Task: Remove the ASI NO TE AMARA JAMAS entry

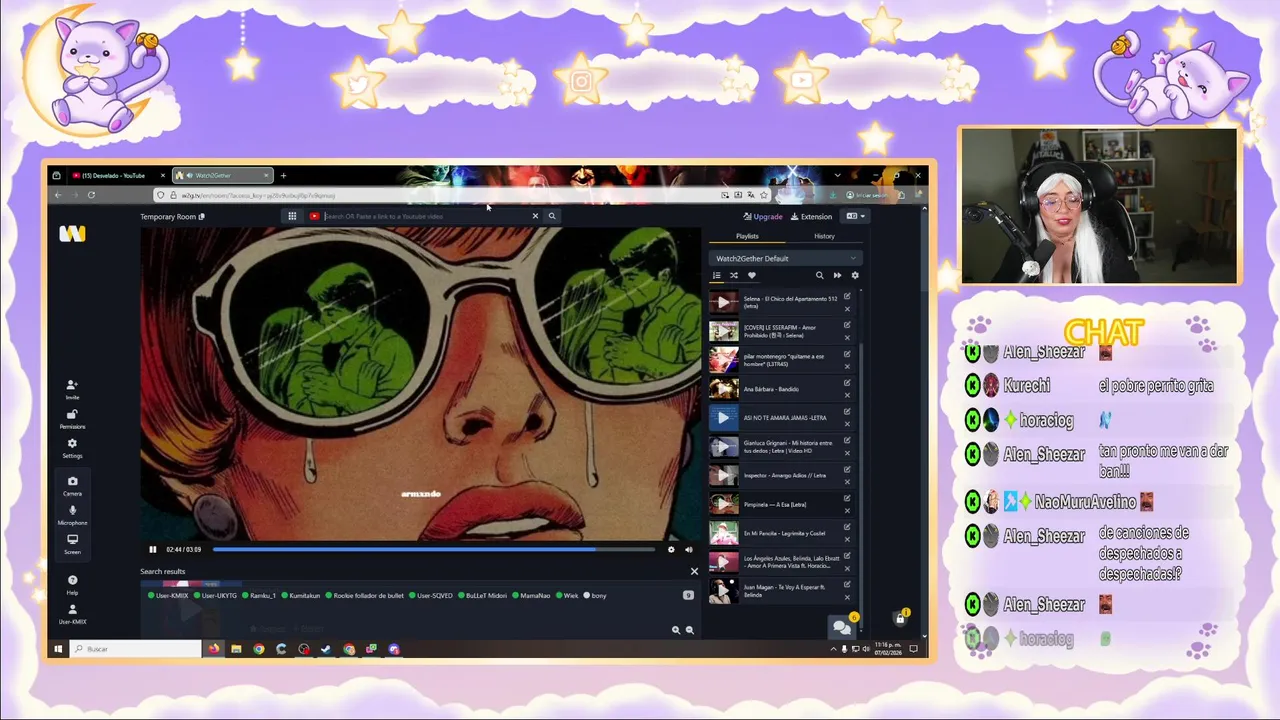Action: pyautogui.click(x=847, y=424)
